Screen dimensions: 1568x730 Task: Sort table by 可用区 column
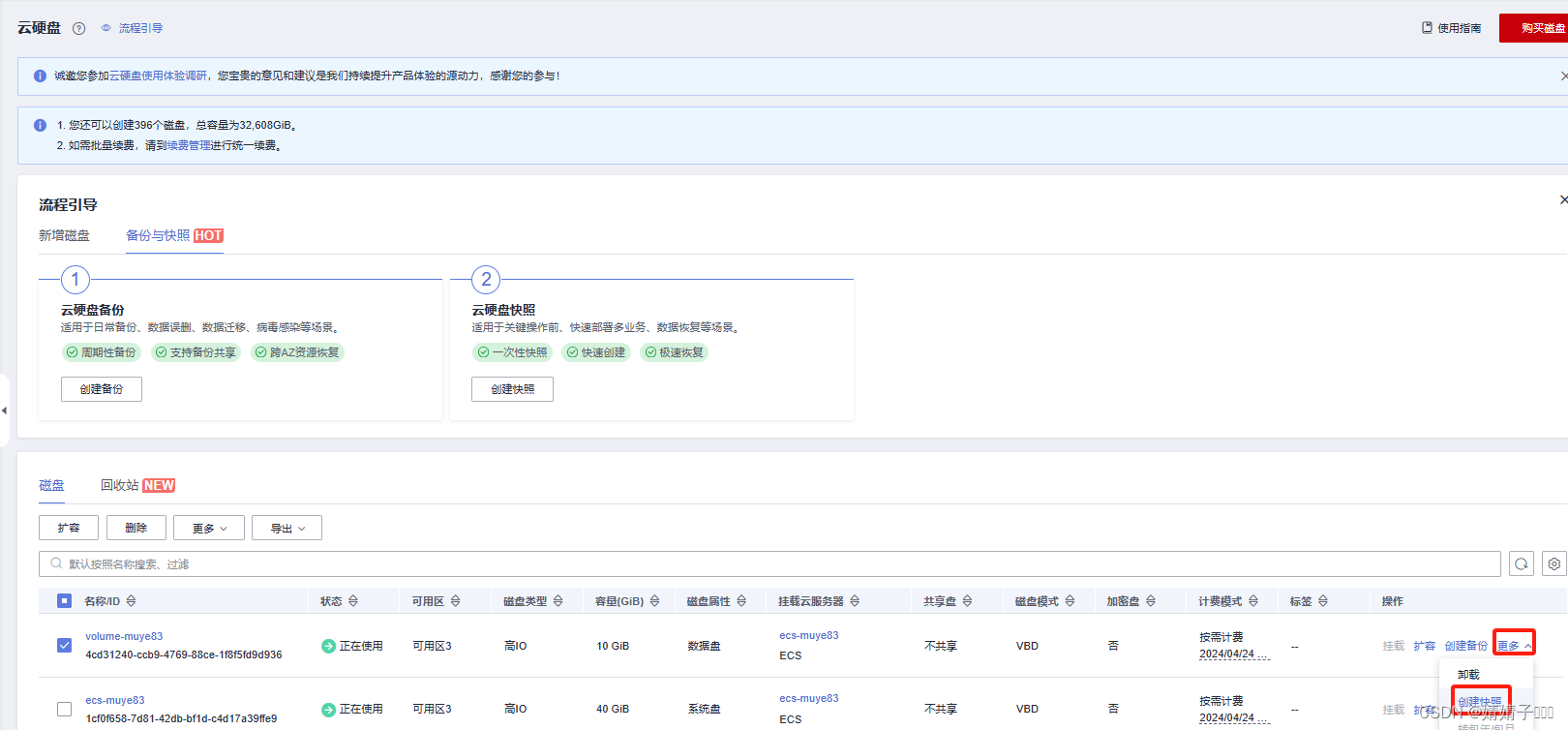456,601
